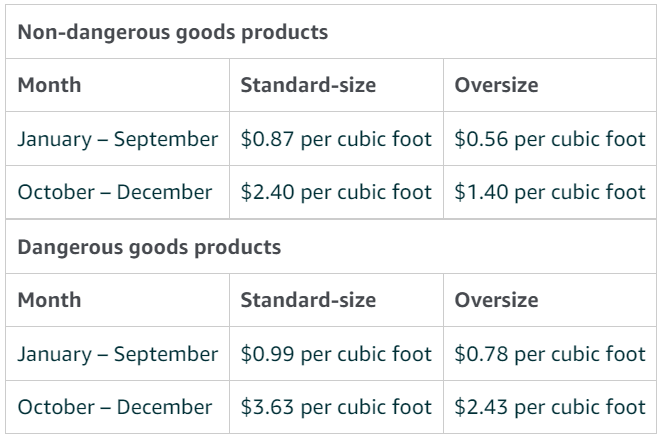Screen dimensions: 663x440
Task: Click January – September in the Non-dangerous goods table
Action: click(x=118, y=139)
